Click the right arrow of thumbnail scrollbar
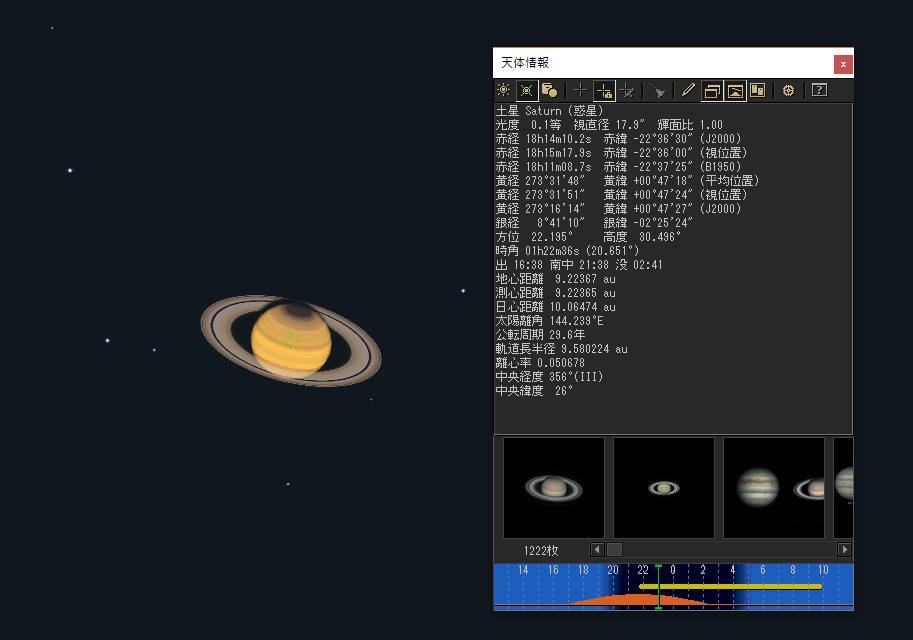This screenshot has width=913, height=640. [844, 549]
